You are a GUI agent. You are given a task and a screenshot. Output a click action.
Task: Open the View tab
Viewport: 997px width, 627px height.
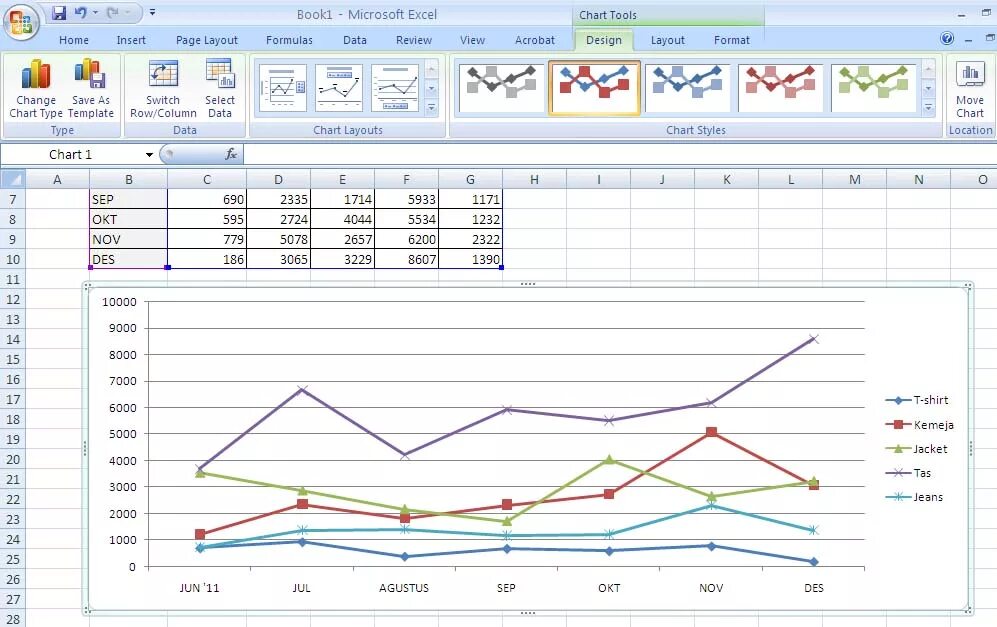coord(472,40)
